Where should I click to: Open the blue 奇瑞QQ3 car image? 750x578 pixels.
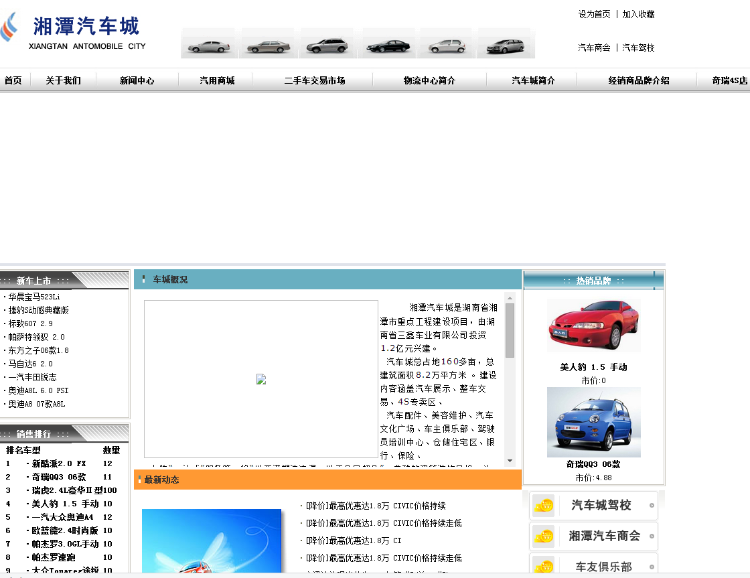click(x=594, y=422)
